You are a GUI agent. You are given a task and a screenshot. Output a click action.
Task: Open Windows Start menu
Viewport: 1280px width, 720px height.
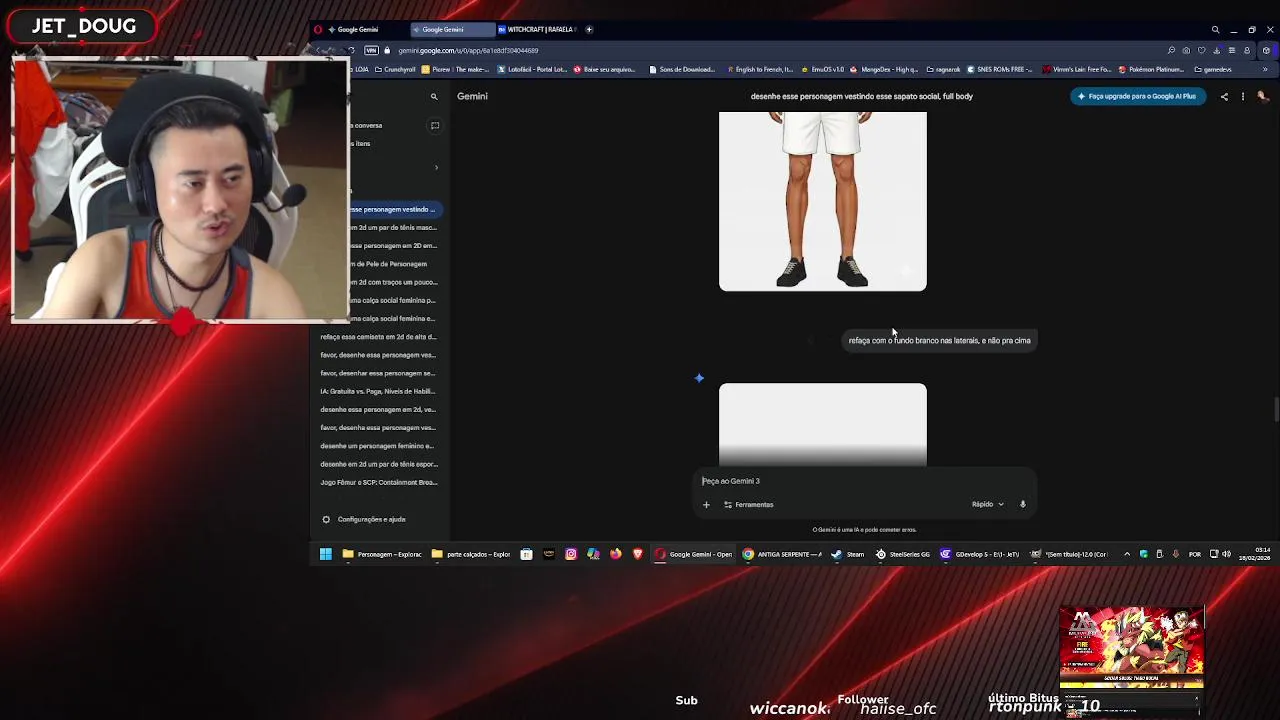325,554
